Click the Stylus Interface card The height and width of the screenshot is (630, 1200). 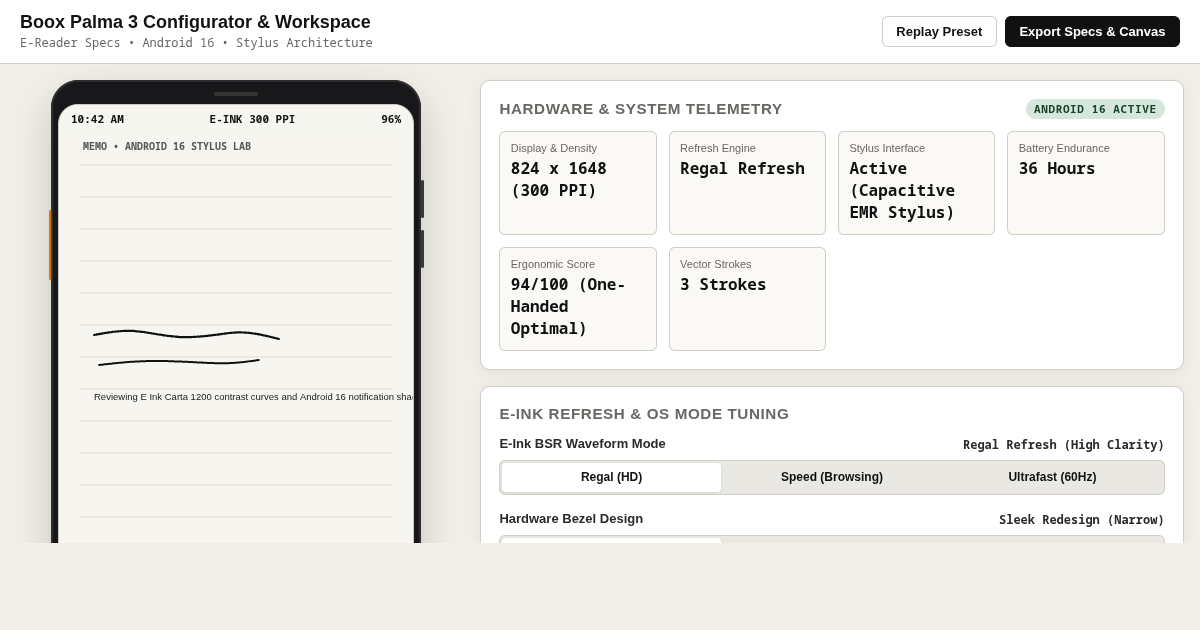pyautogui.click(x=916, y=183)
